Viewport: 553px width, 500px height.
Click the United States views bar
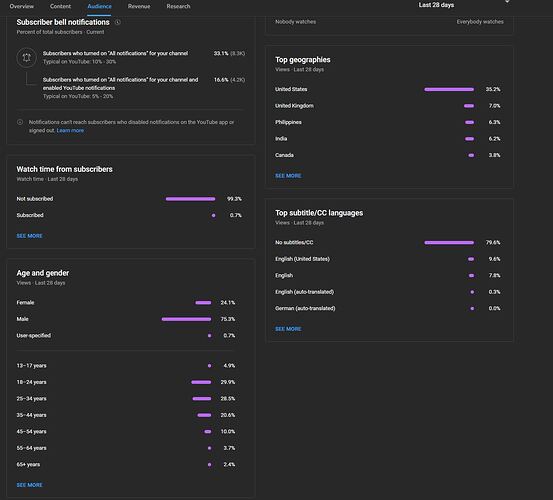(449, 89)
